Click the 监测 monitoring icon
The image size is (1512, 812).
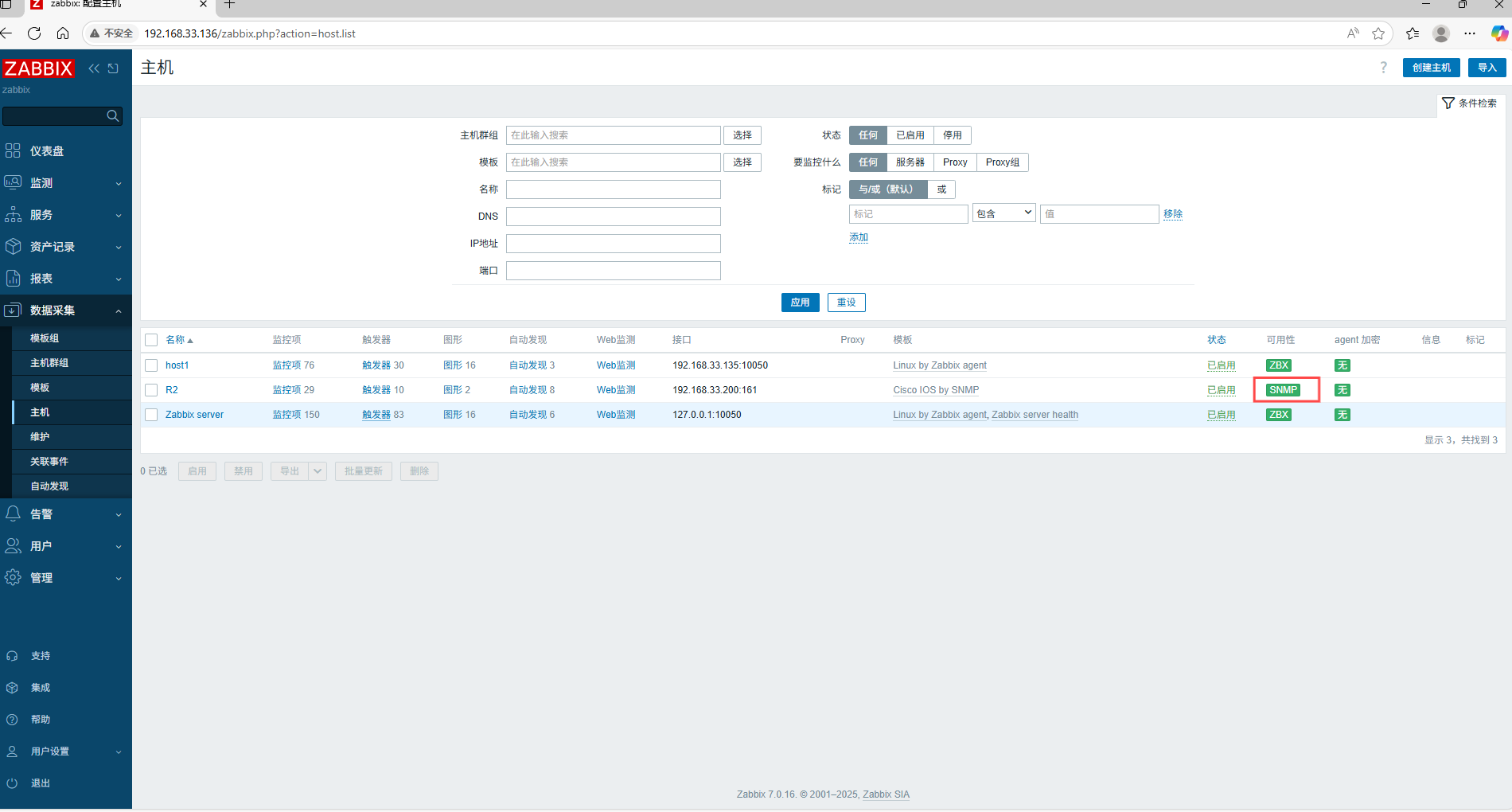pos(13,182)
